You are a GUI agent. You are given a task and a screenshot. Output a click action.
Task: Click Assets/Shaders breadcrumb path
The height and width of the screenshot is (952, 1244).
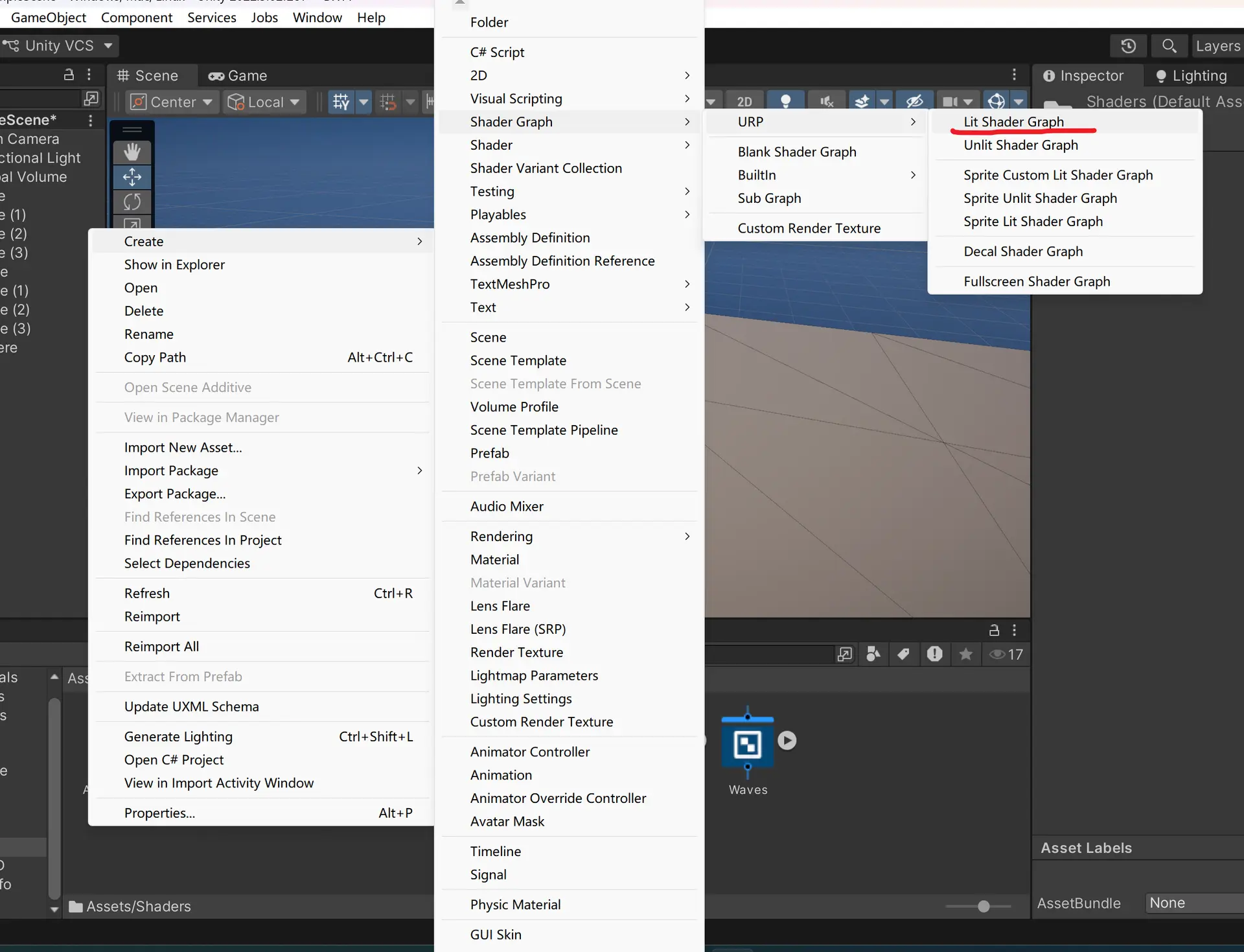139,907
